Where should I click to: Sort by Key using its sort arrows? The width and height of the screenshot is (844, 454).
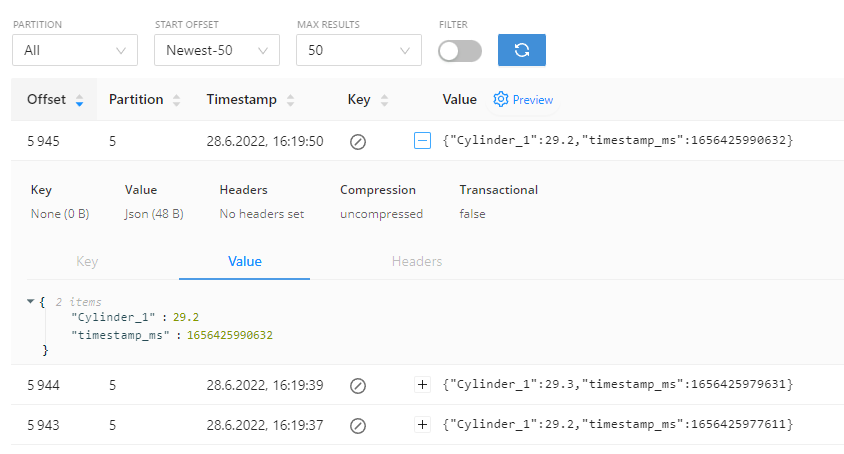pos(384,100)
